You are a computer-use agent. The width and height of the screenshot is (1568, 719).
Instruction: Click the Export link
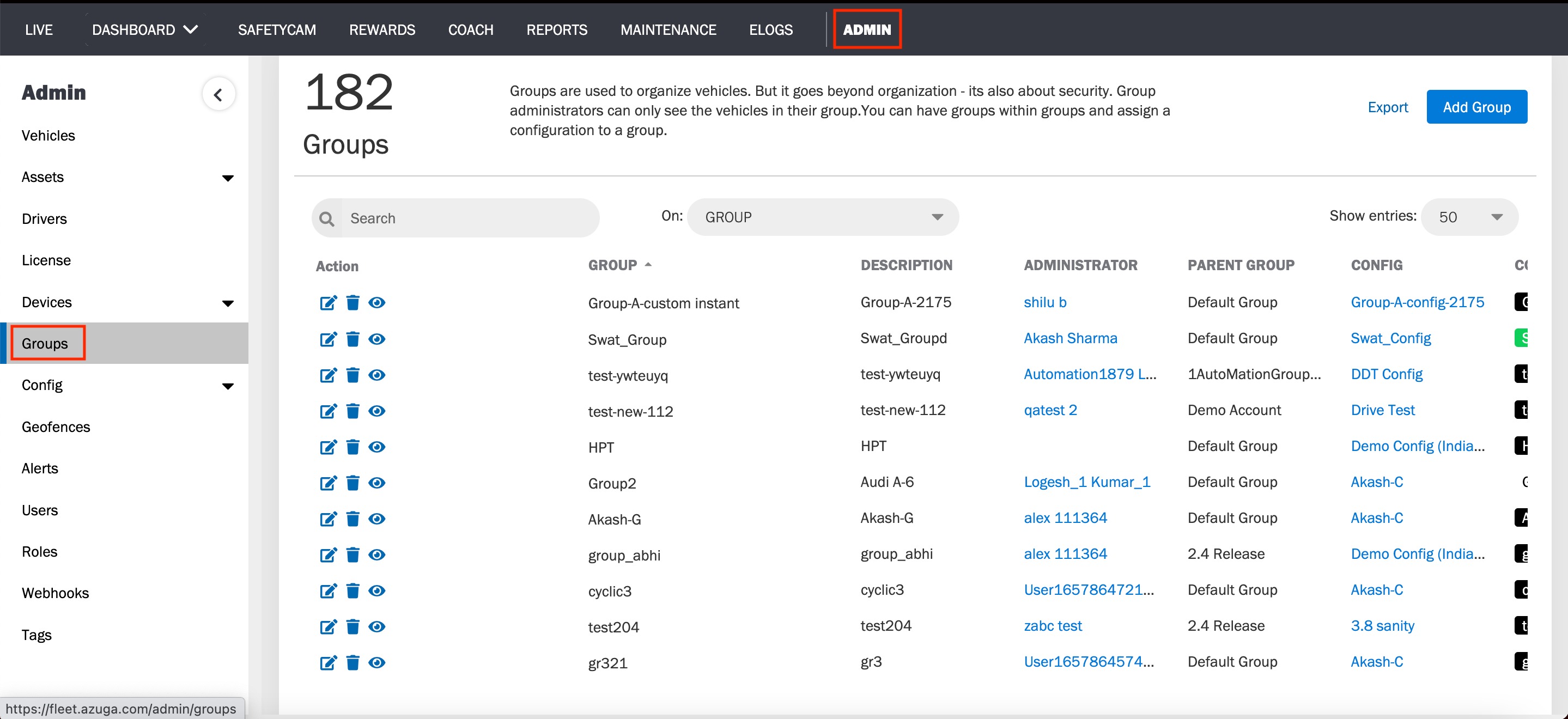point(1387,107)
